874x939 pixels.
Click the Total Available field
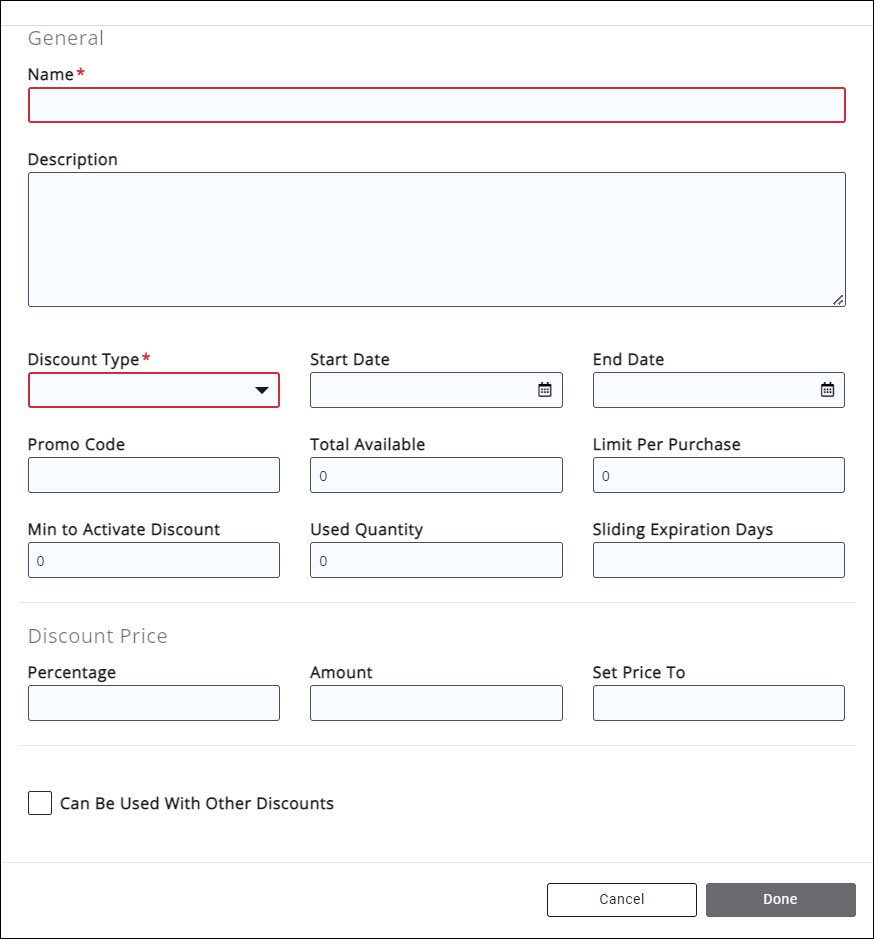436,475
